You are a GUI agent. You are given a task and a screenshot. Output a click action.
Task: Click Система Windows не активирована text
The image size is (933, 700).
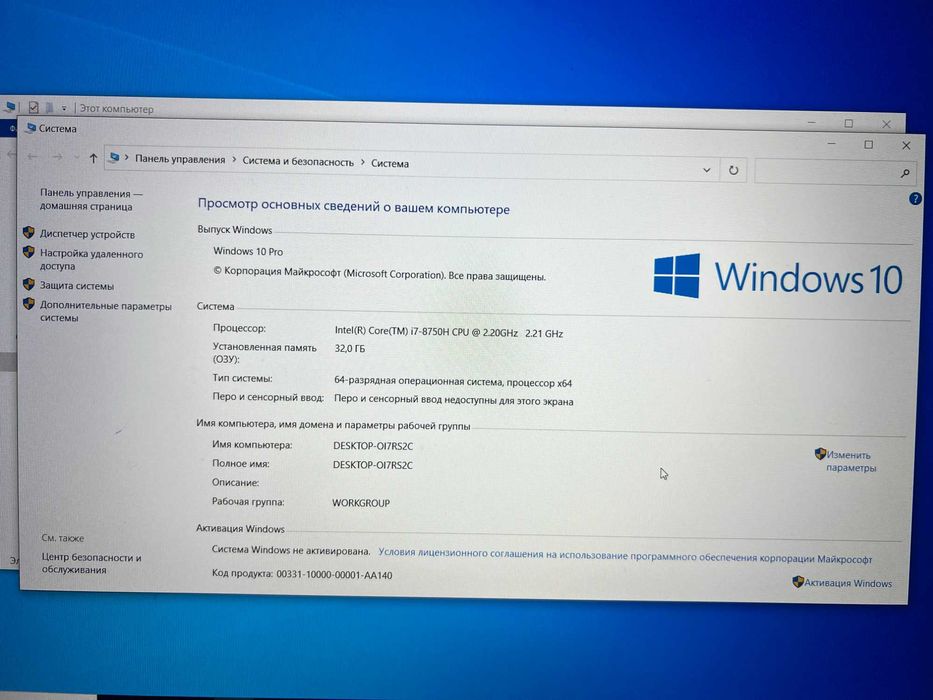tap(291, 551)
